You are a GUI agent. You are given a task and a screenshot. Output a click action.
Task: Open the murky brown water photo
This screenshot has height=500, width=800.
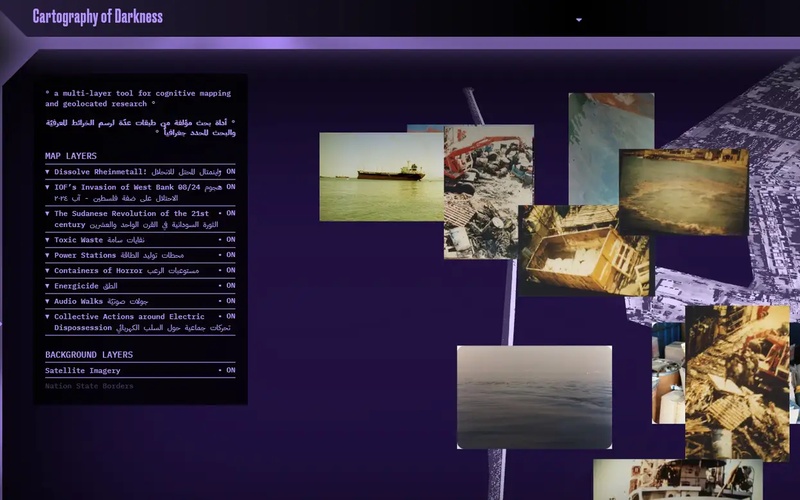(x=682, y=191)
